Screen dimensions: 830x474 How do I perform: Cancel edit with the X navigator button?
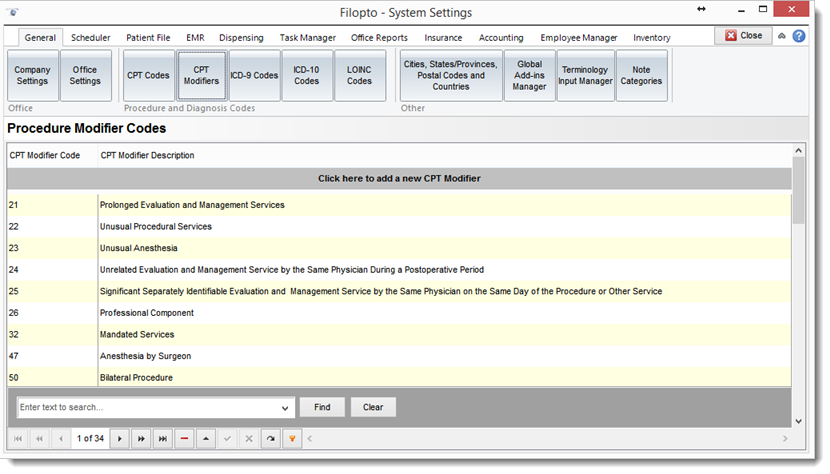point(249,439)
